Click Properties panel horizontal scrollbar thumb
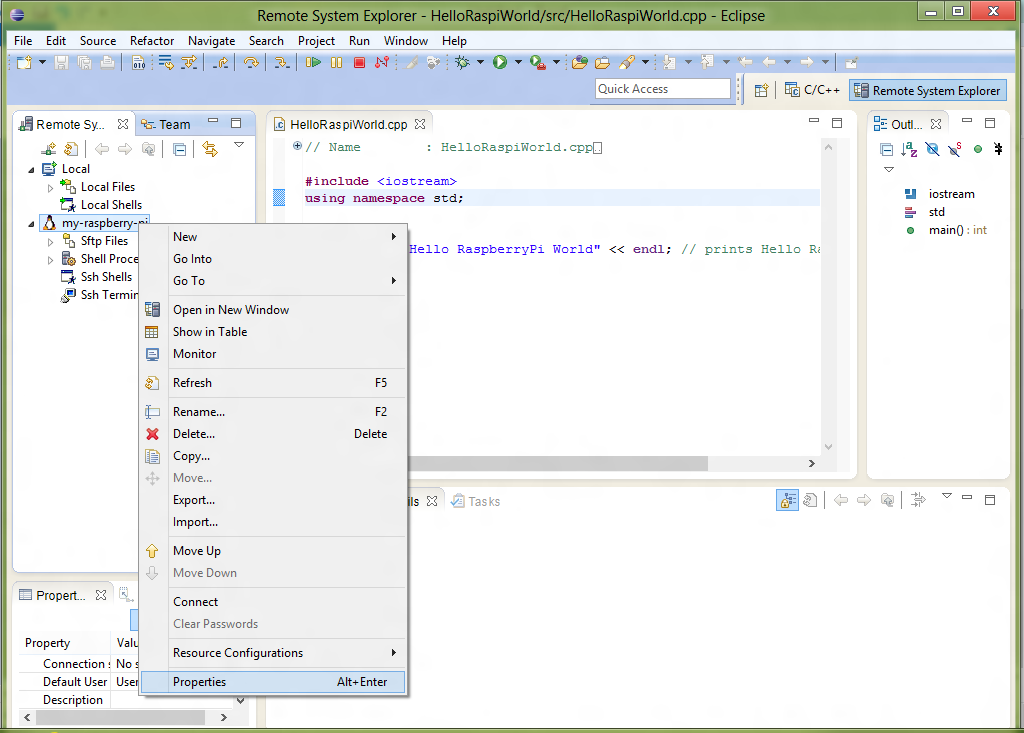The image size is (1024, 733). (121, 717)
